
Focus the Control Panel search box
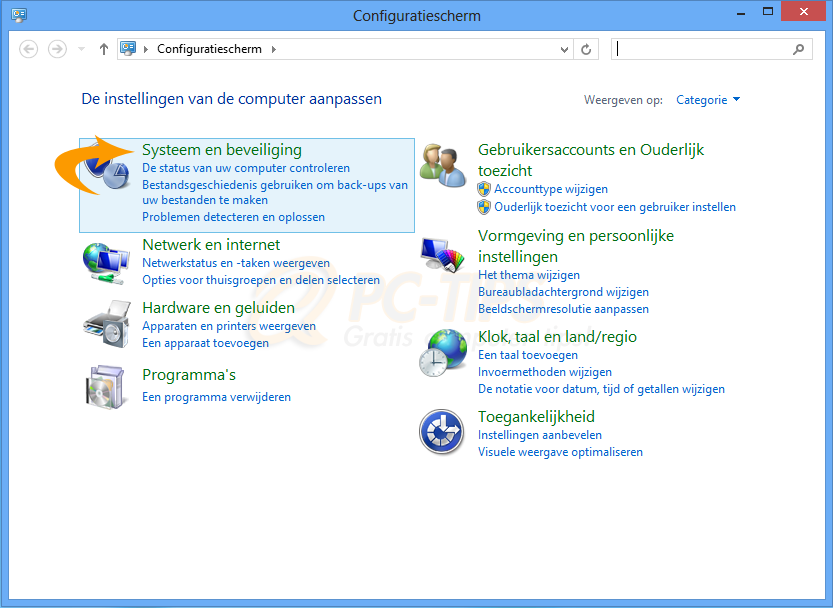[711, 49]
